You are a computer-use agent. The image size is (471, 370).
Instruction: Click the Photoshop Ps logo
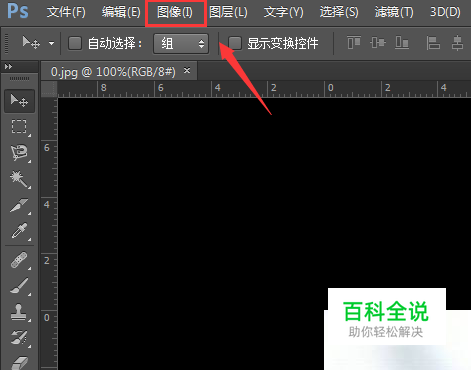(18, 11)
